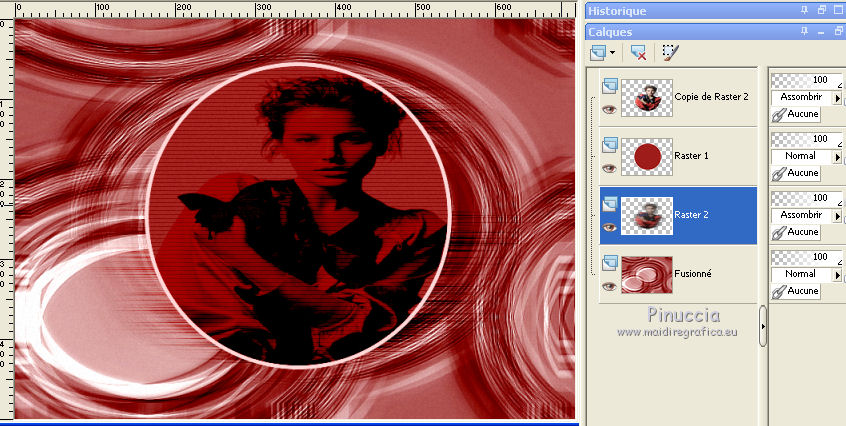
Task: Click the Delete Layer icon with red X
Action: [638, 52]
